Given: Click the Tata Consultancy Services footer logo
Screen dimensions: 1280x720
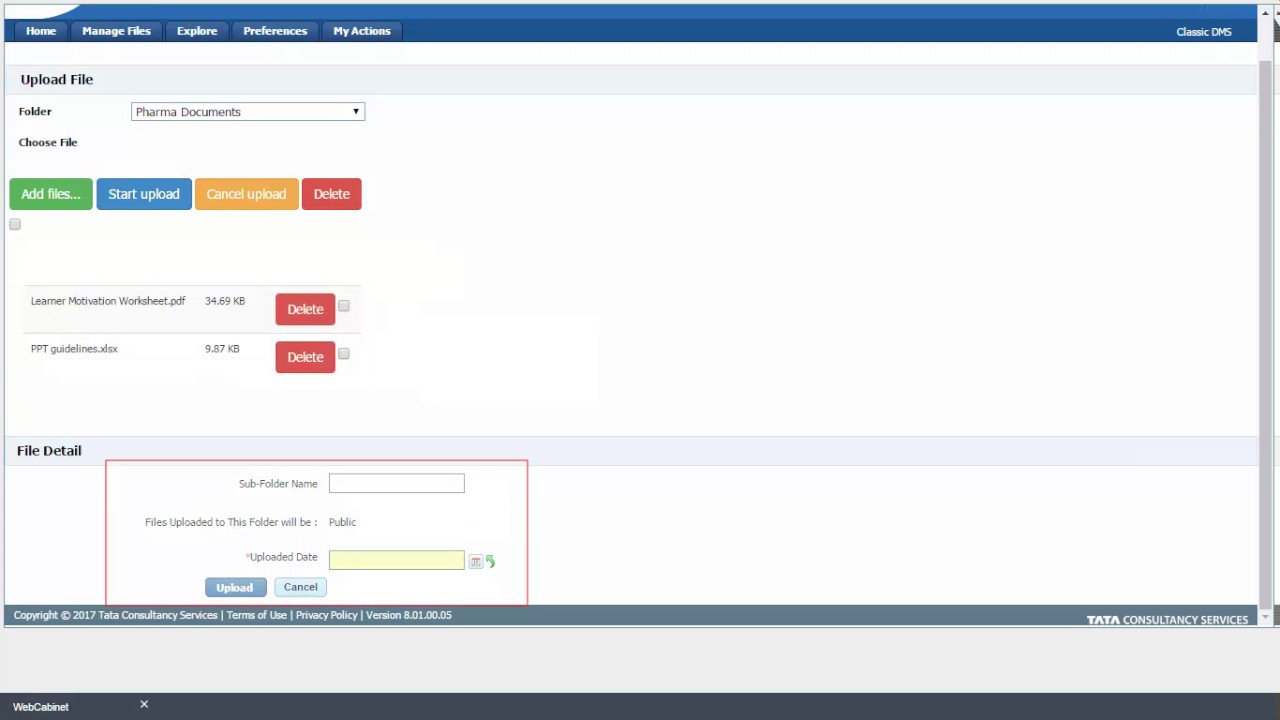Looking at the screenshot, I should pyautogui.click(x=1168, y=620).
